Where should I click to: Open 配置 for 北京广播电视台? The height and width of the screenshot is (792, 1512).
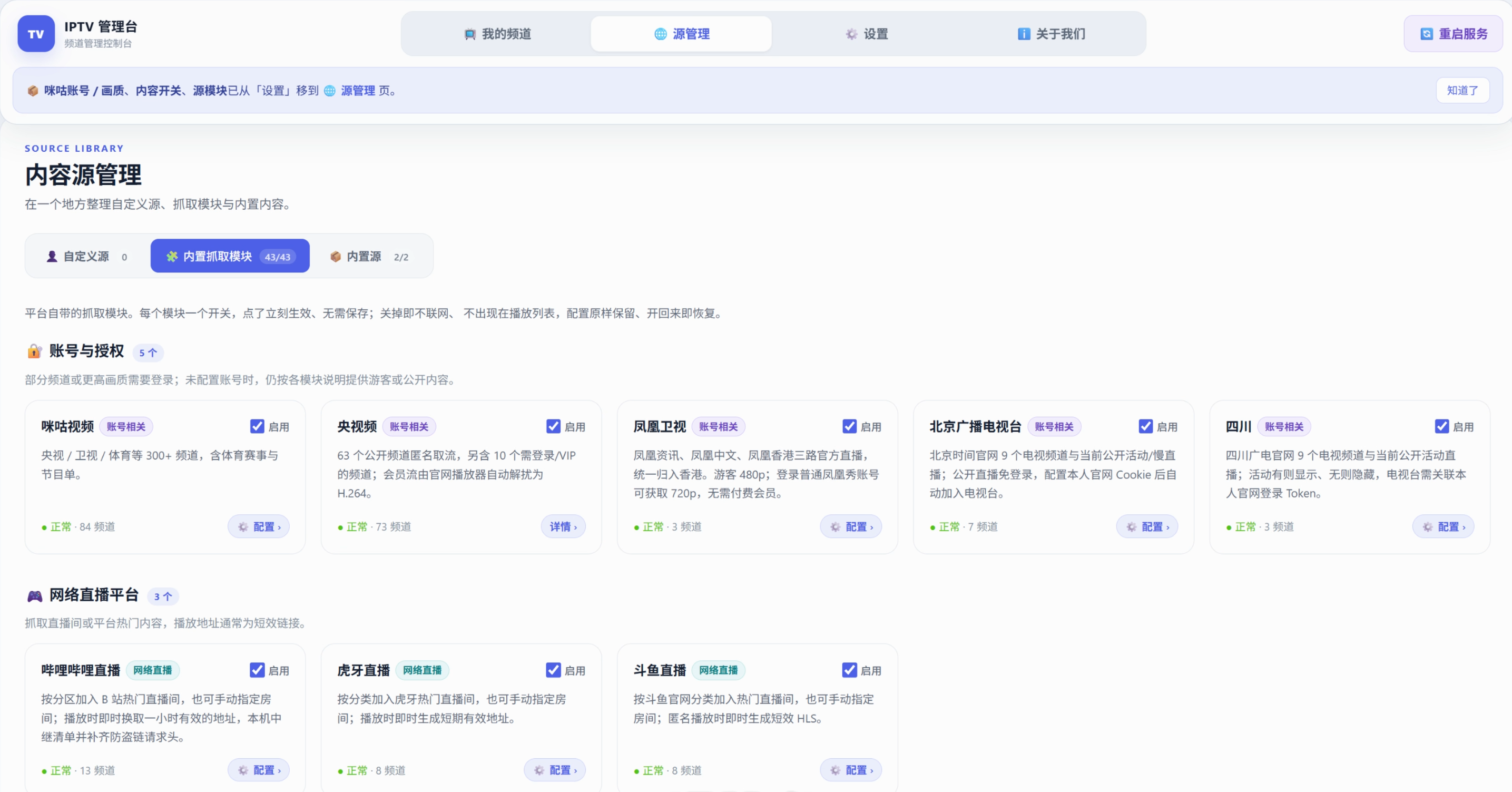[x=1147, y=526]
